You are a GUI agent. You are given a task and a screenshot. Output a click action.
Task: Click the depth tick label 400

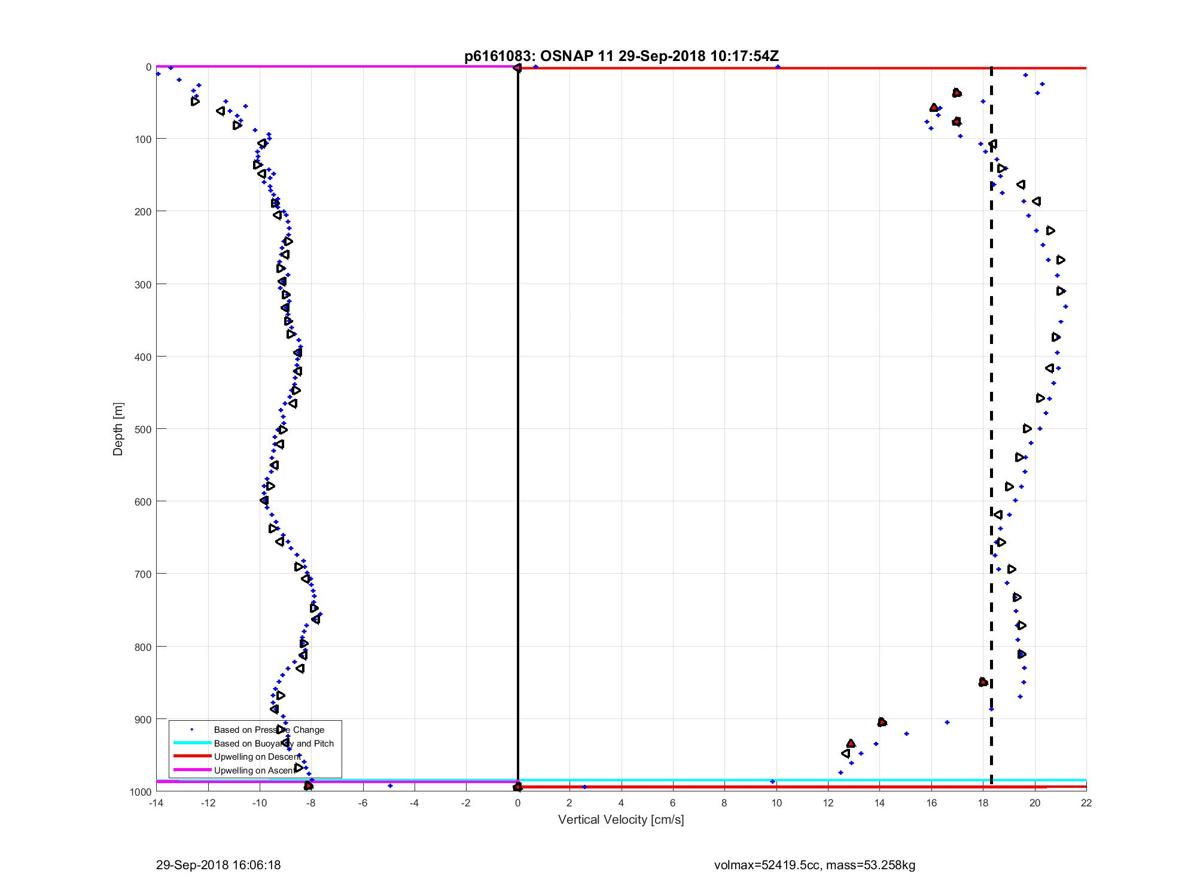tap(143, 357)
